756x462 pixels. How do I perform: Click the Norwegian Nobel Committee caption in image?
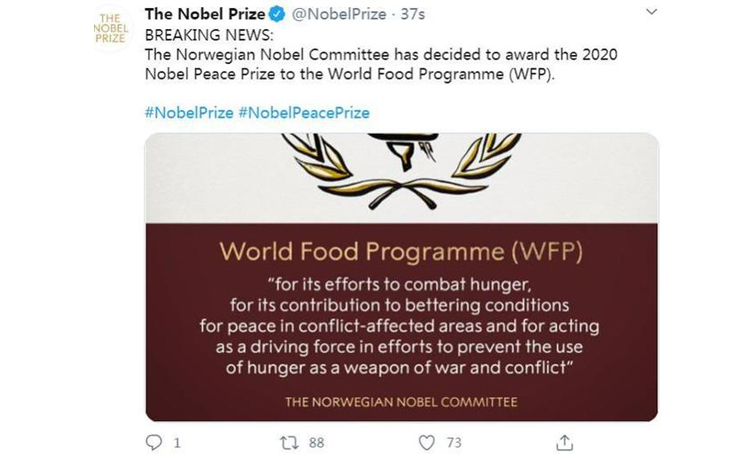tap(401, 402)
